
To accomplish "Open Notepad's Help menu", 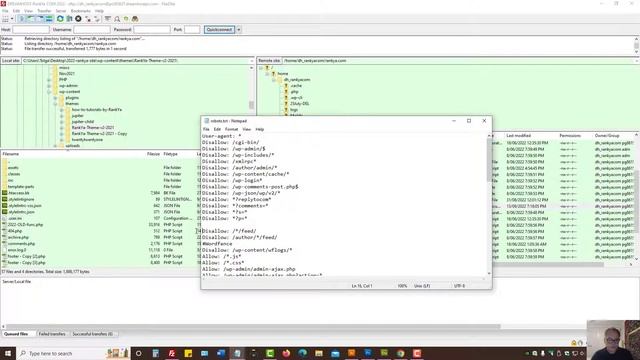I will point(260,129).
